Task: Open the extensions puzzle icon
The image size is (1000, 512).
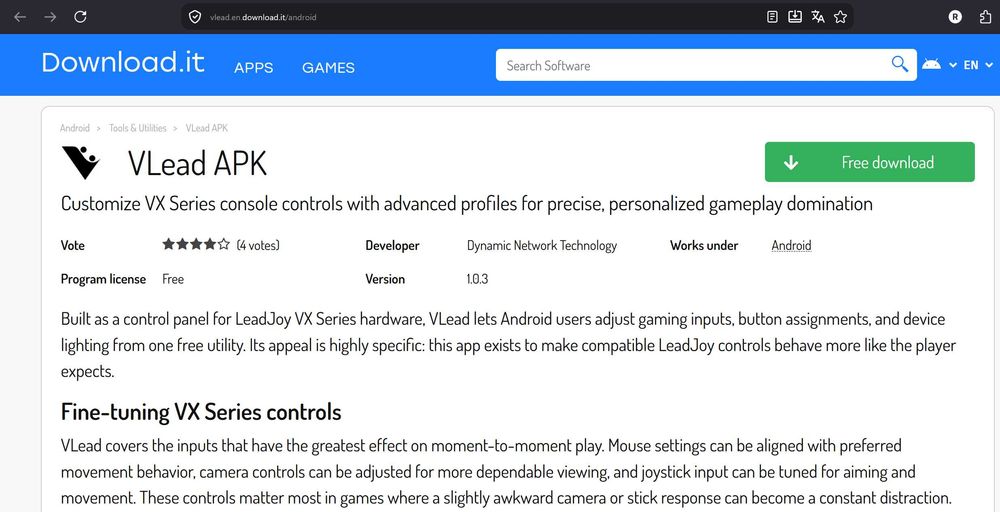Action: 985,17
